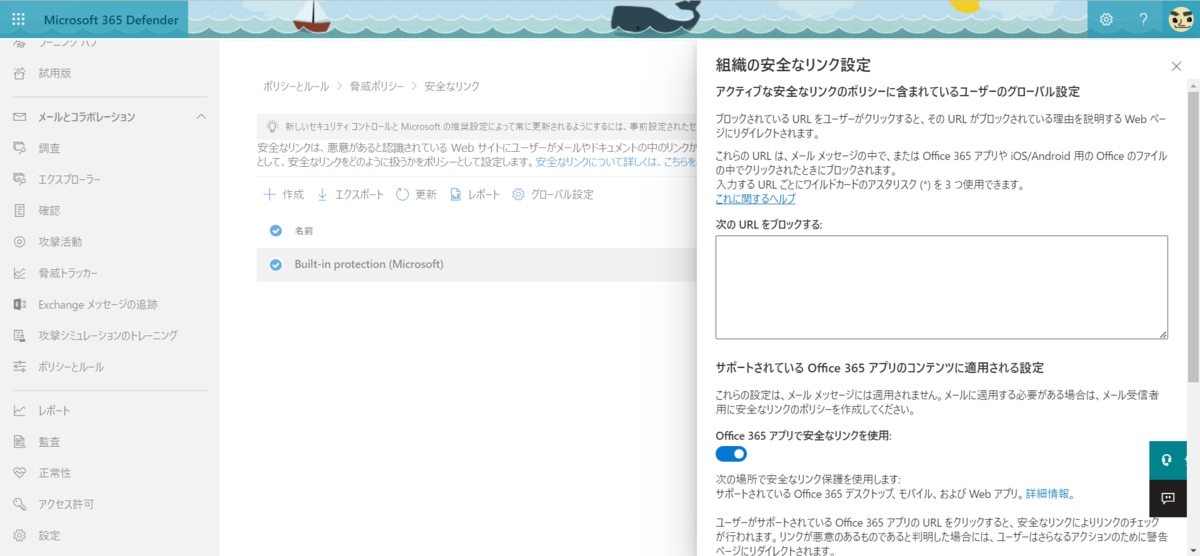The image size is (1200, 556).
Task: Click the レポート sidebar icon
Action: click(x=19, y=410)
